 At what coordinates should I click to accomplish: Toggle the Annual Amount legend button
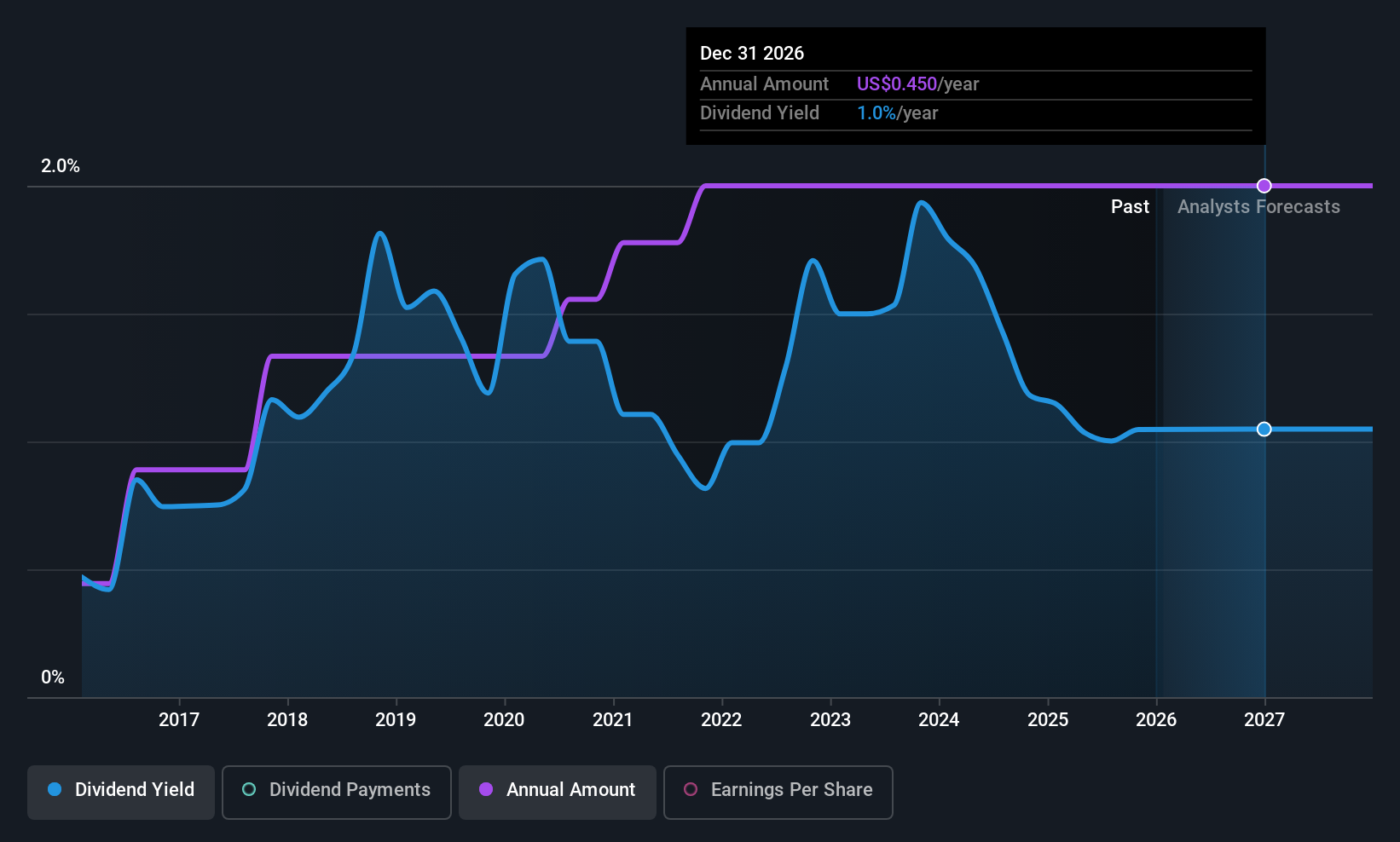tap(558, 792)
